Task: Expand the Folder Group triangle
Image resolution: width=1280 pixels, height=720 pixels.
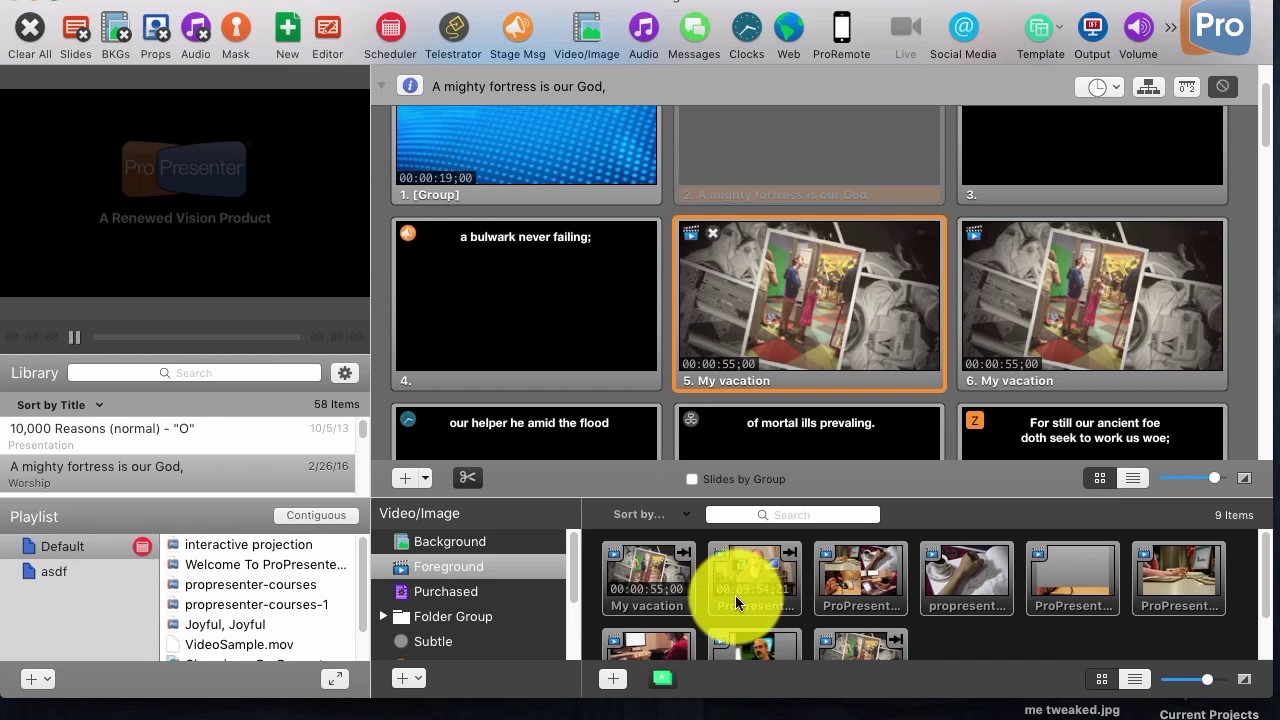Action: click(x=383, y=617)
